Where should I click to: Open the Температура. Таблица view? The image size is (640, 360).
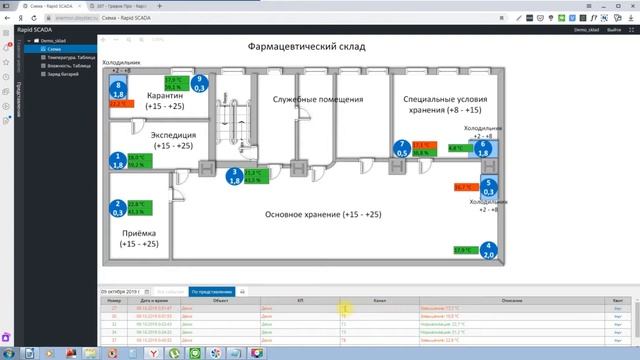tap(71, 58)
